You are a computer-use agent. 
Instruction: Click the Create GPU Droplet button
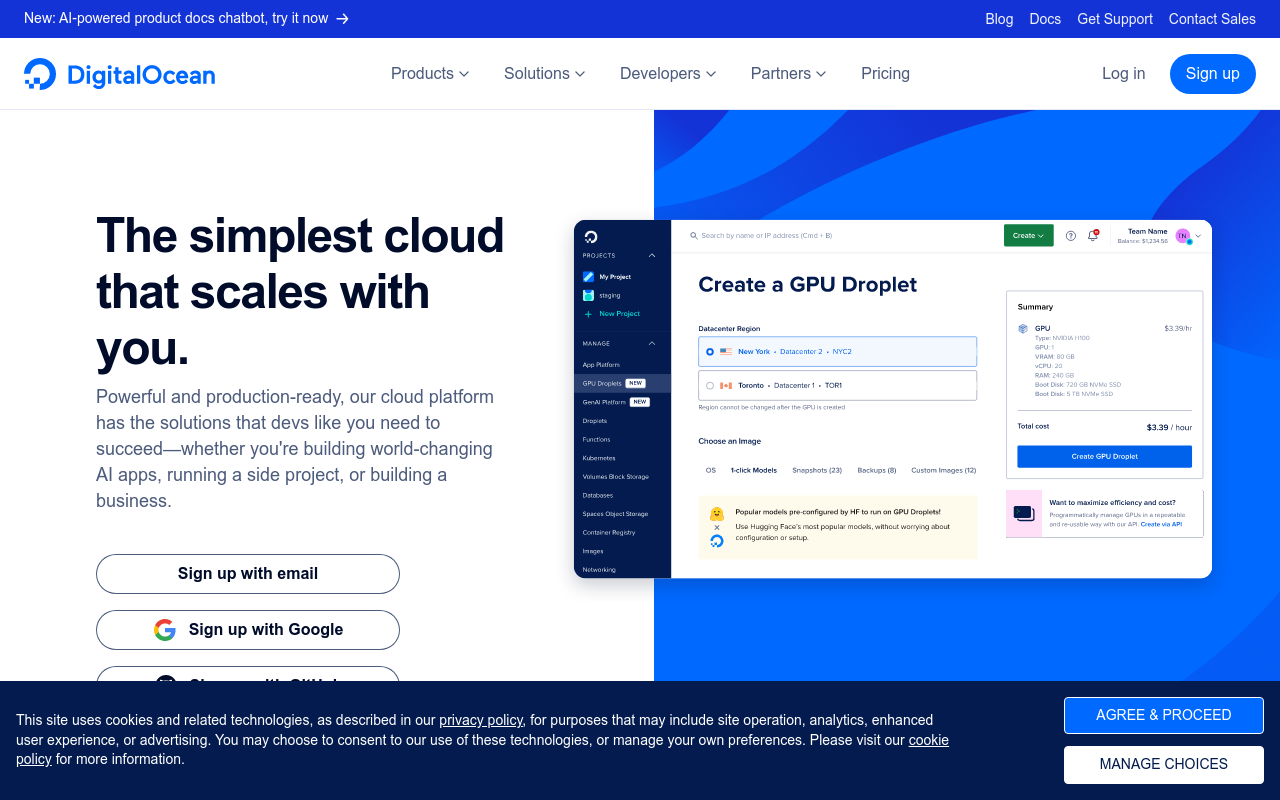[x=1105, y=457]
